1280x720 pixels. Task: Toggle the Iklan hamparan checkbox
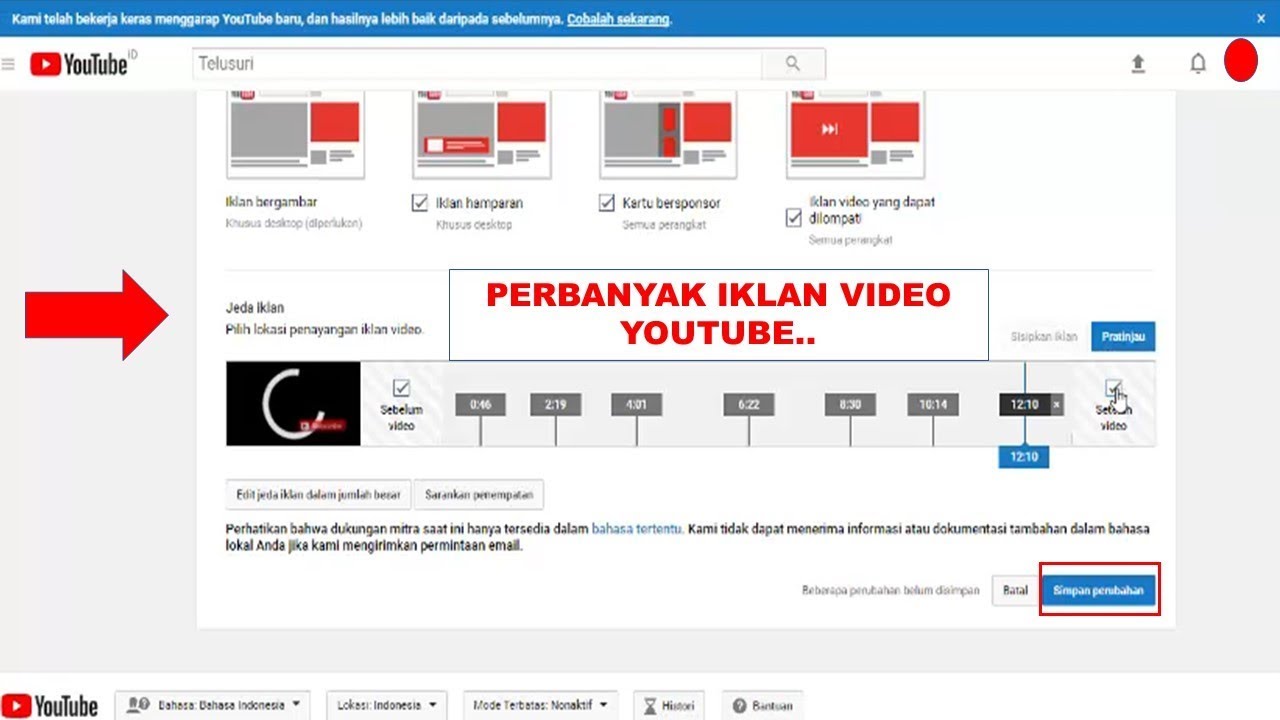[x=420, y=203]
